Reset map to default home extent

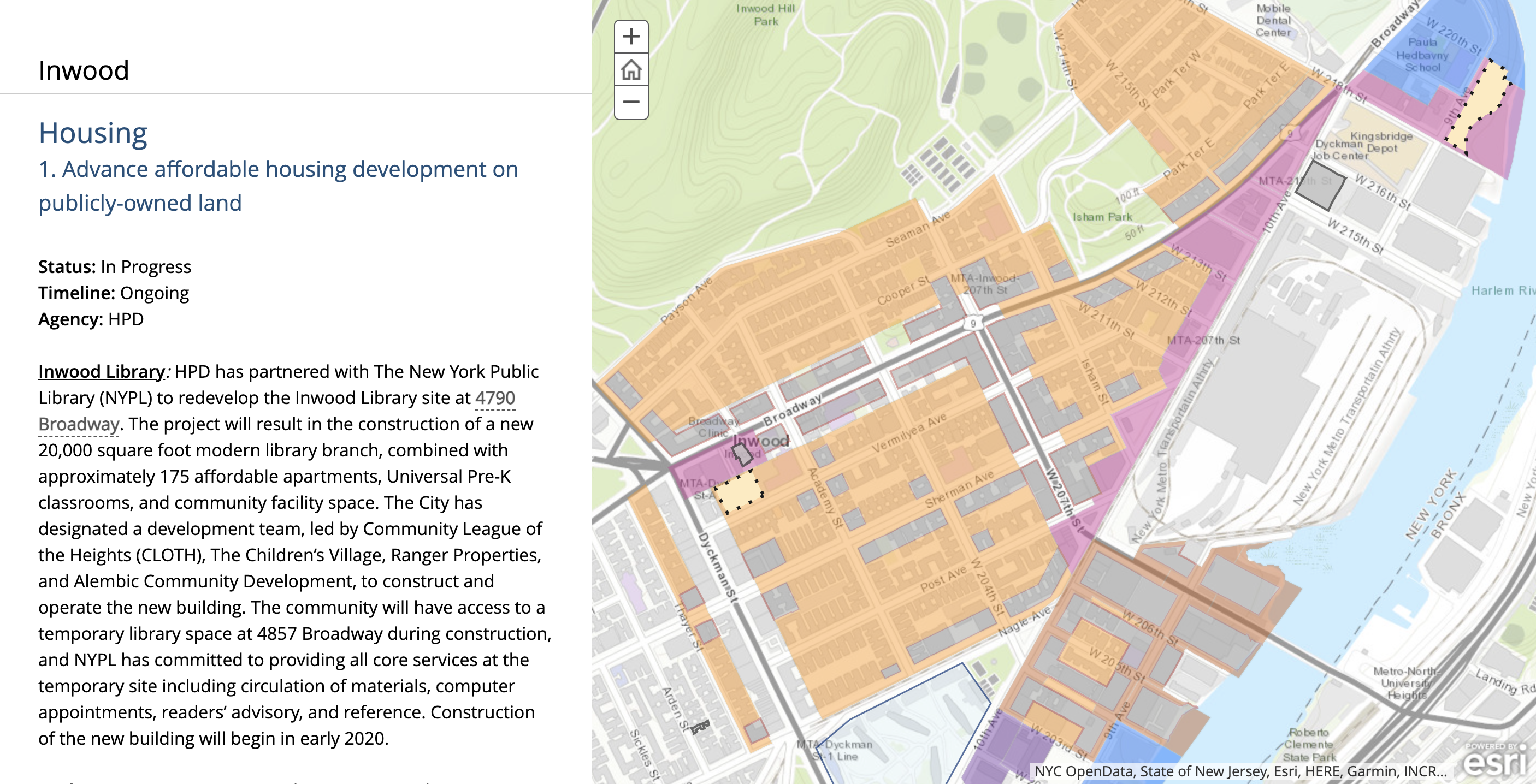tap(631, 70)
